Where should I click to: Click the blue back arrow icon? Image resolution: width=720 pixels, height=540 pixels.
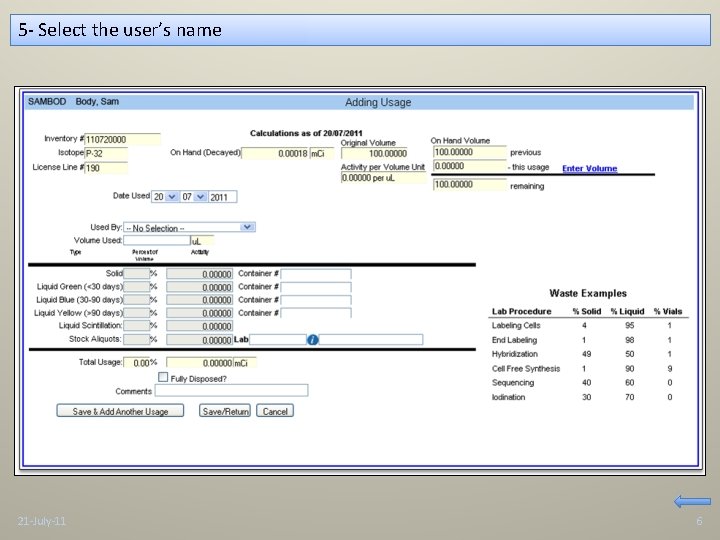pyautogui.click(x=692, y=501)
